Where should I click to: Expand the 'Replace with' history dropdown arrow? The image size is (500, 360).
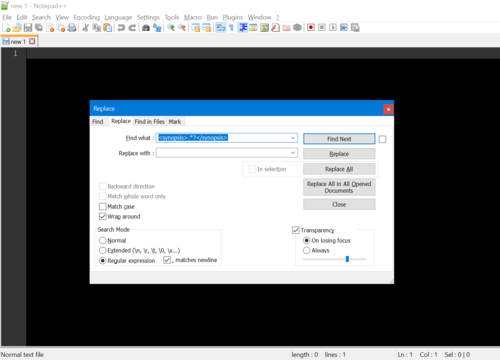tap(293, 153)
